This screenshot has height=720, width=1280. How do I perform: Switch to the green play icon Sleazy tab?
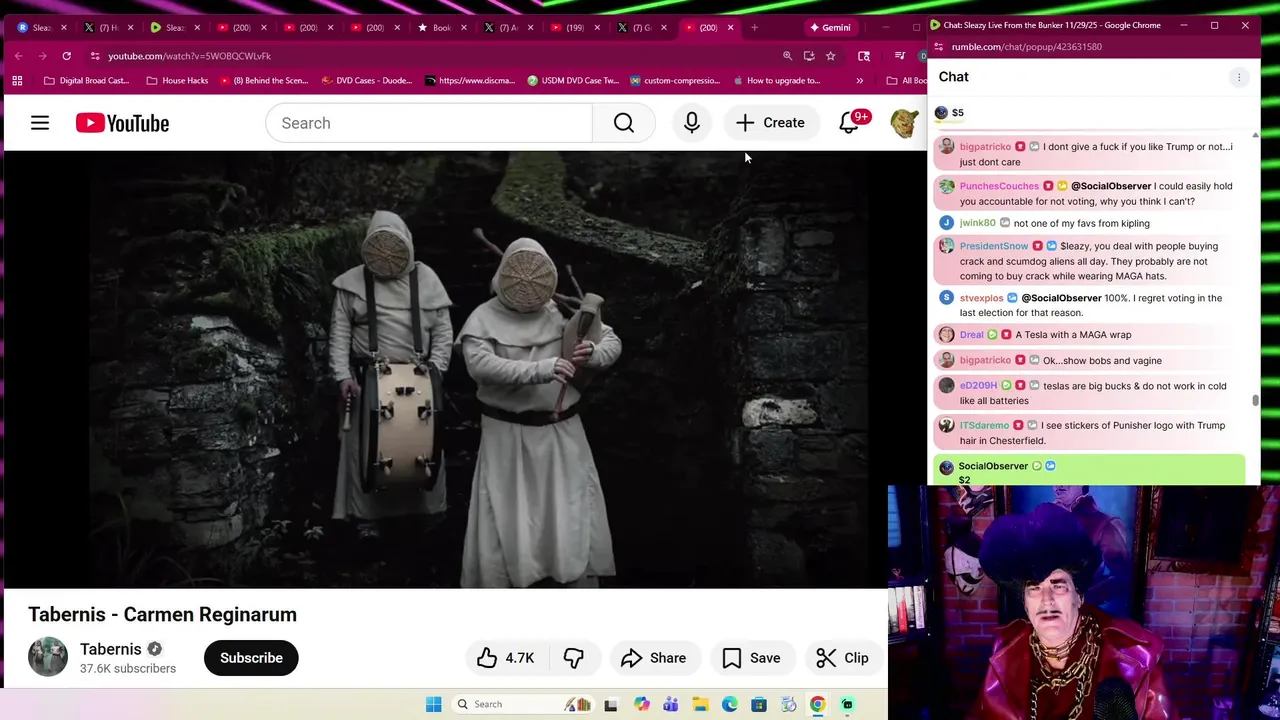168,27
